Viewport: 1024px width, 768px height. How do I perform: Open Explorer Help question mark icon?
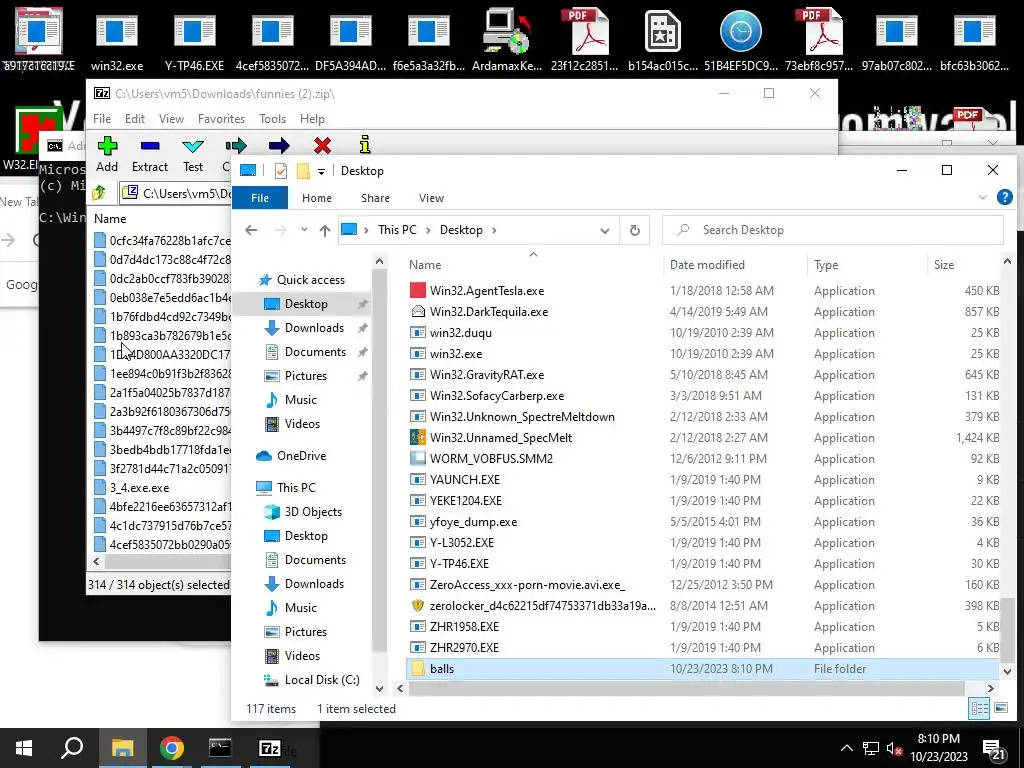pyautogui.click(x=1005, y=197)
